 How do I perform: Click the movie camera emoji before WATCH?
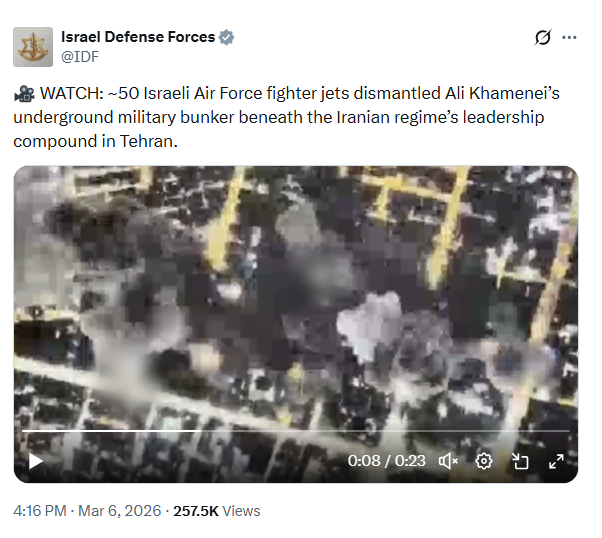(x=24, y=93)
